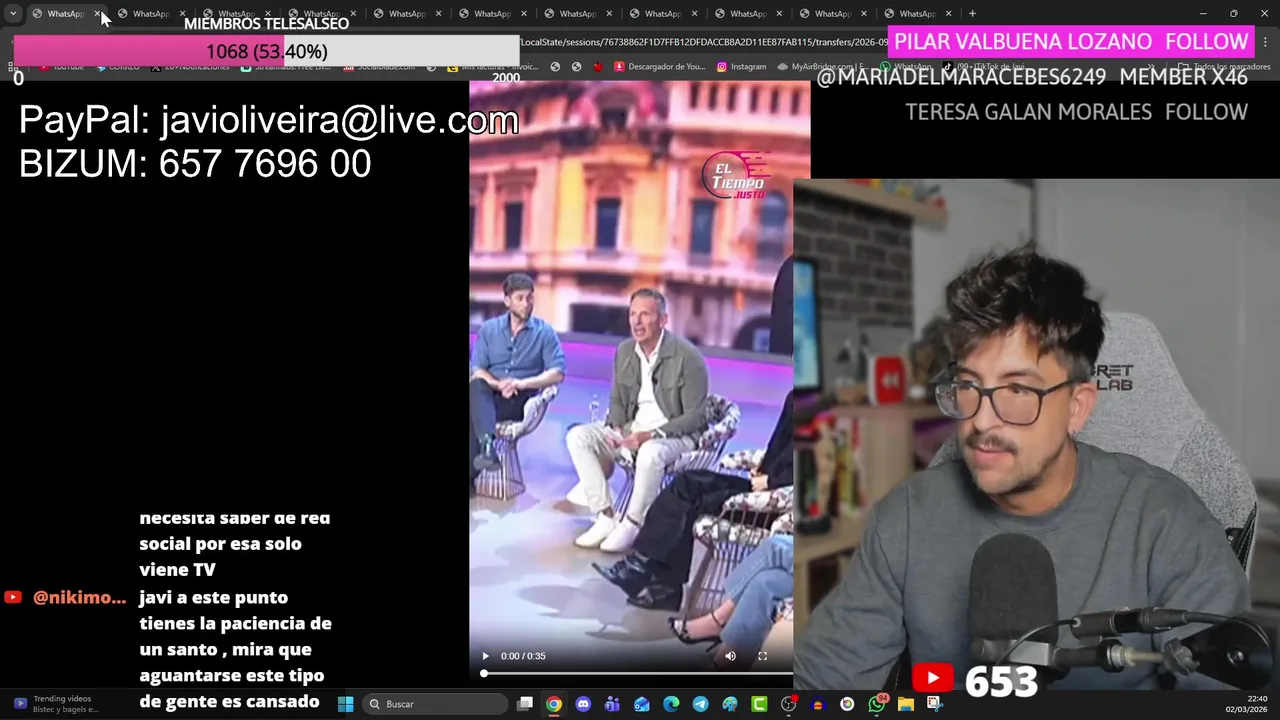Viewport: 1280px width, 720px height.
Task: Click the El Tiempo Justo logo in video
Action: (737, 176)
